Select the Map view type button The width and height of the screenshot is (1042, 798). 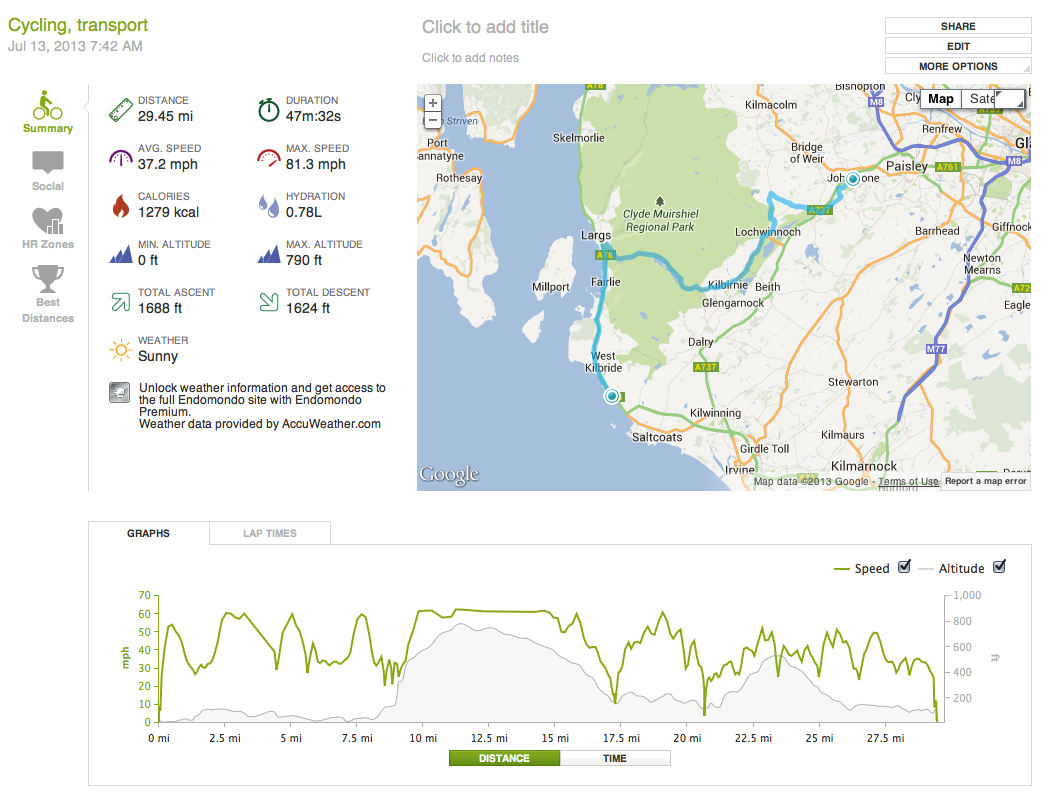(x=940, y=99)
